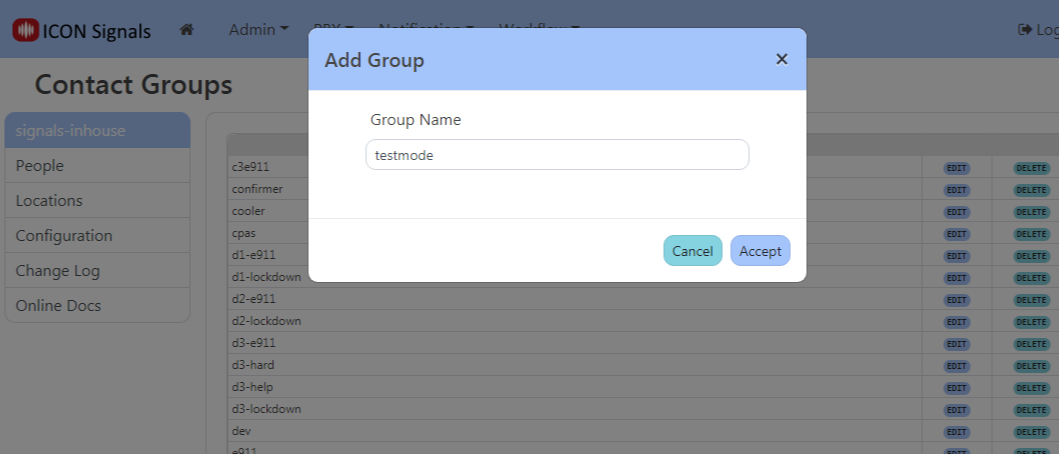Select the confirmer row text
1059x454 pixels.
pos(257,189)
